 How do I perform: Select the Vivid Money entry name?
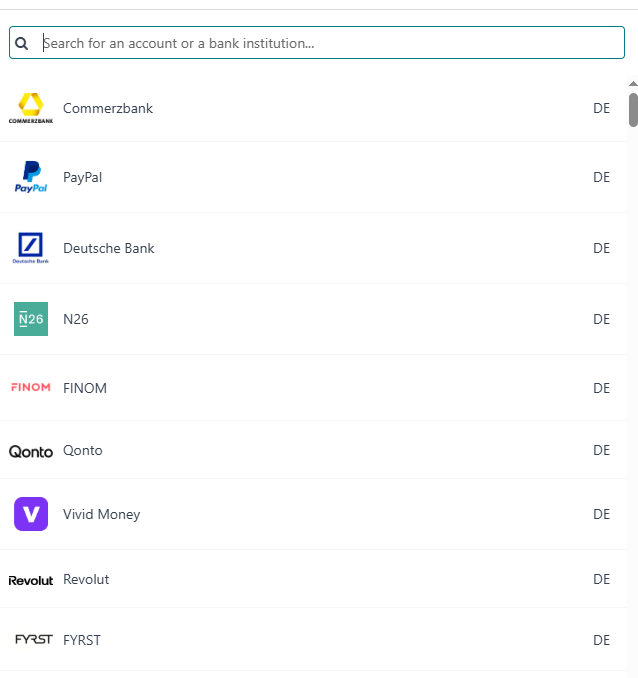pos(102,514)
